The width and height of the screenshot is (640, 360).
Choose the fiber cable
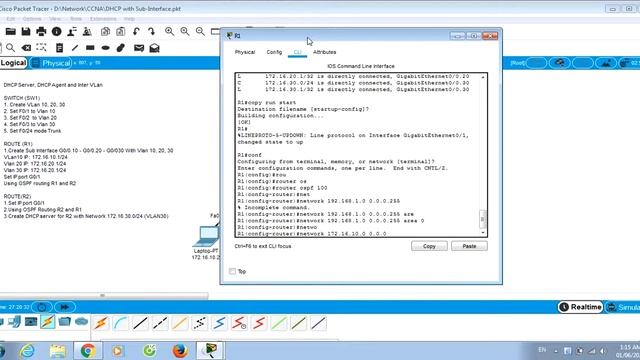180,323
